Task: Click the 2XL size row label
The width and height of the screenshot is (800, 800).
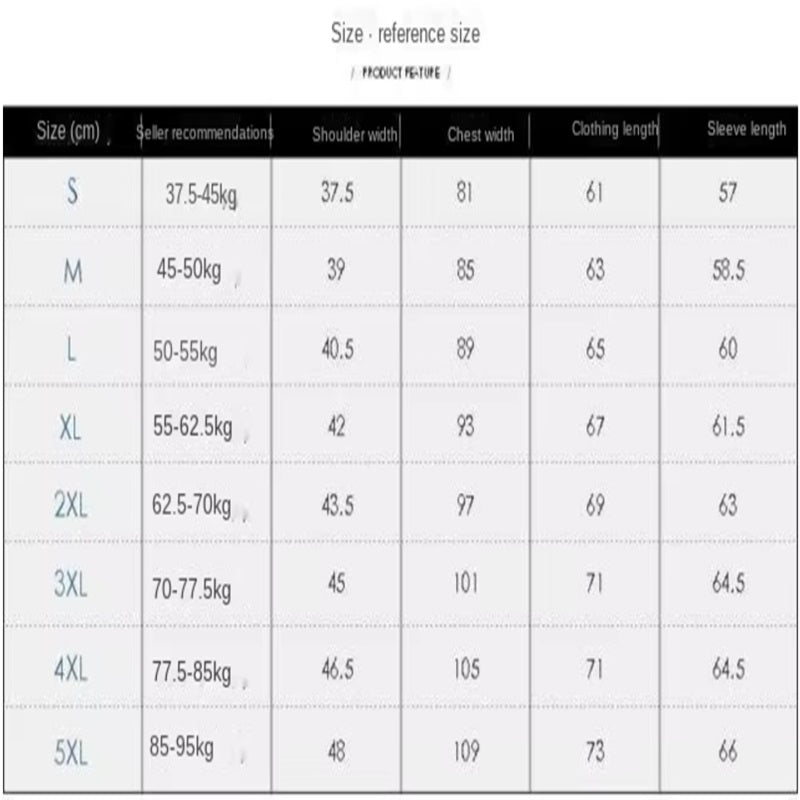Action: (x=71, y=506)
